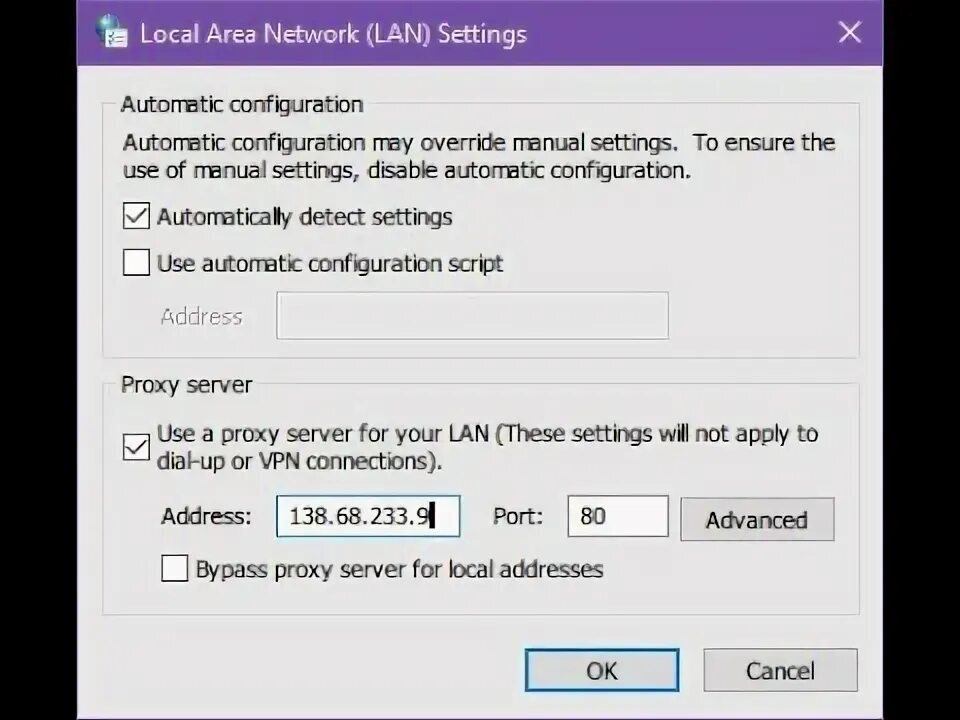Click the proxy server LAN description label
This screenshot has height=720, width=960.
[x=487, y=447]
